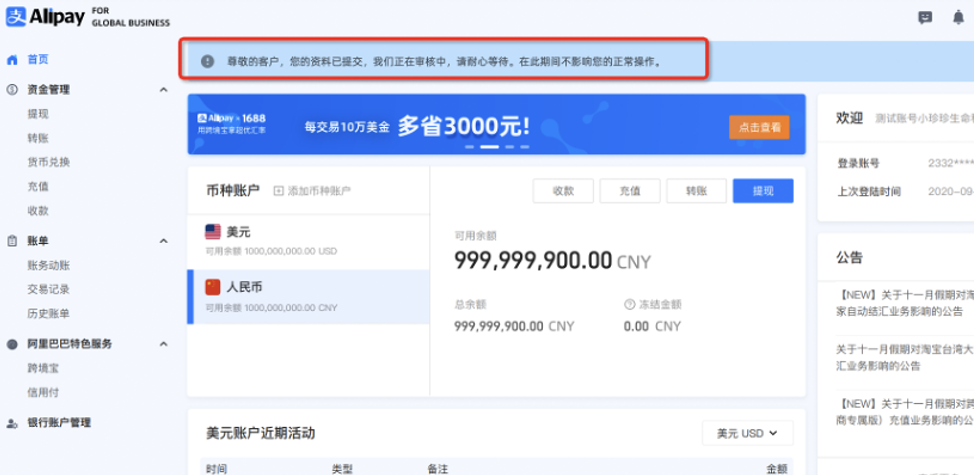Open the 美元 USD currency dropdown
Screen dimensions: 974x475
(747, 433)
